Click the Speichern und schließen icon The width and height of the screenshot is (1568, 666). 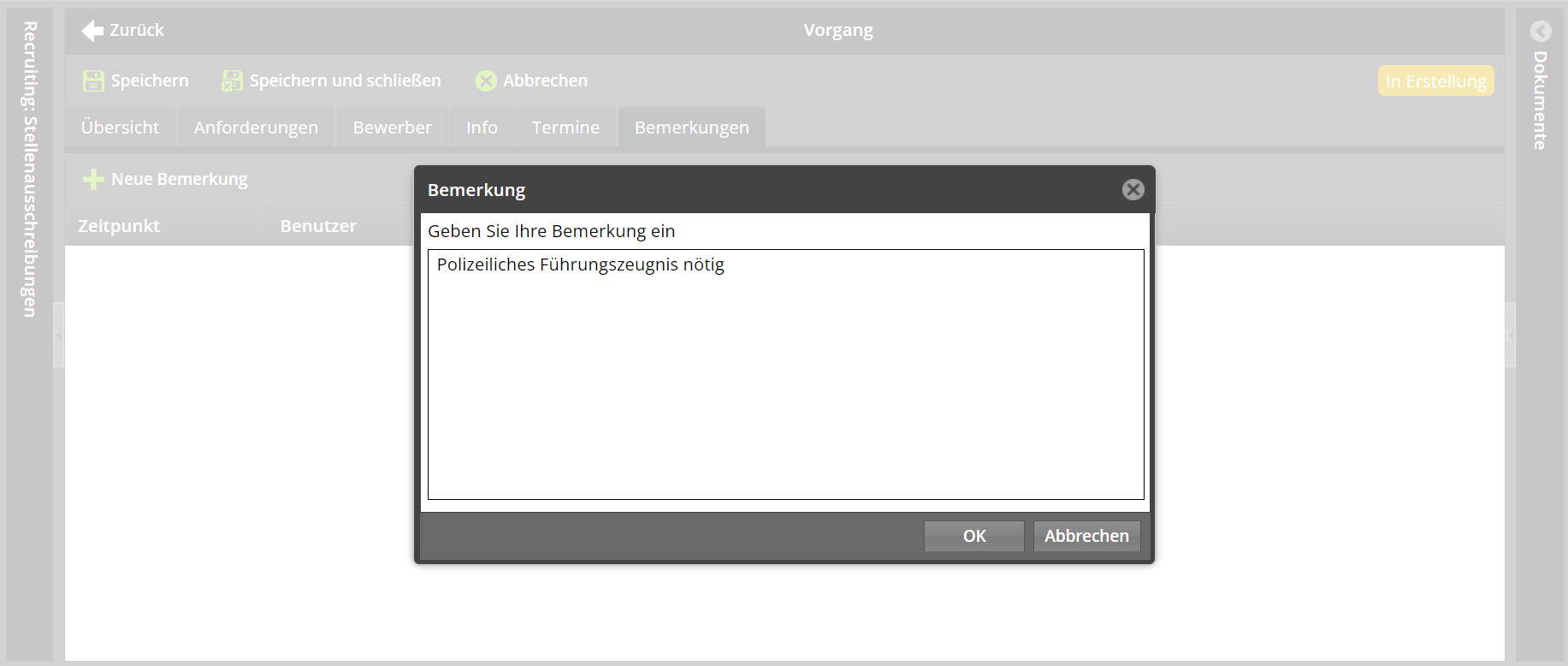tap(232, 80)
